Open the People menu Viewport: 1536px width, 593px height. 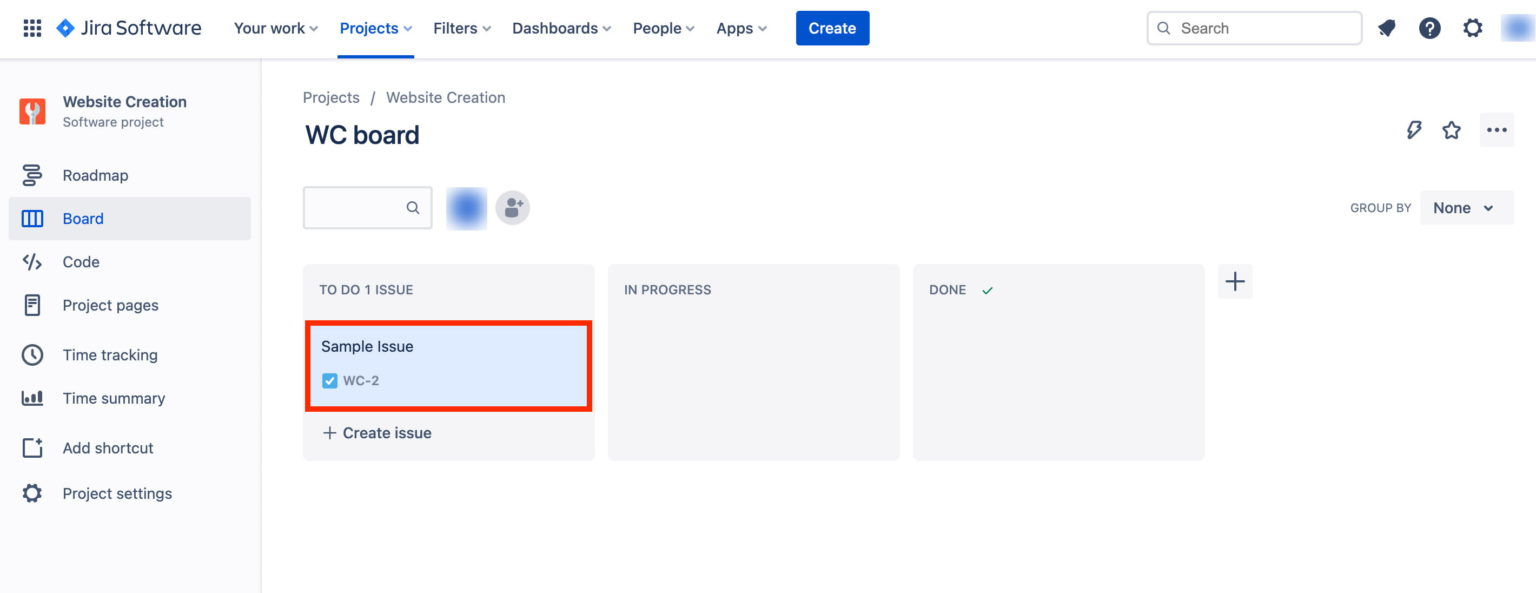coord(662,28)
